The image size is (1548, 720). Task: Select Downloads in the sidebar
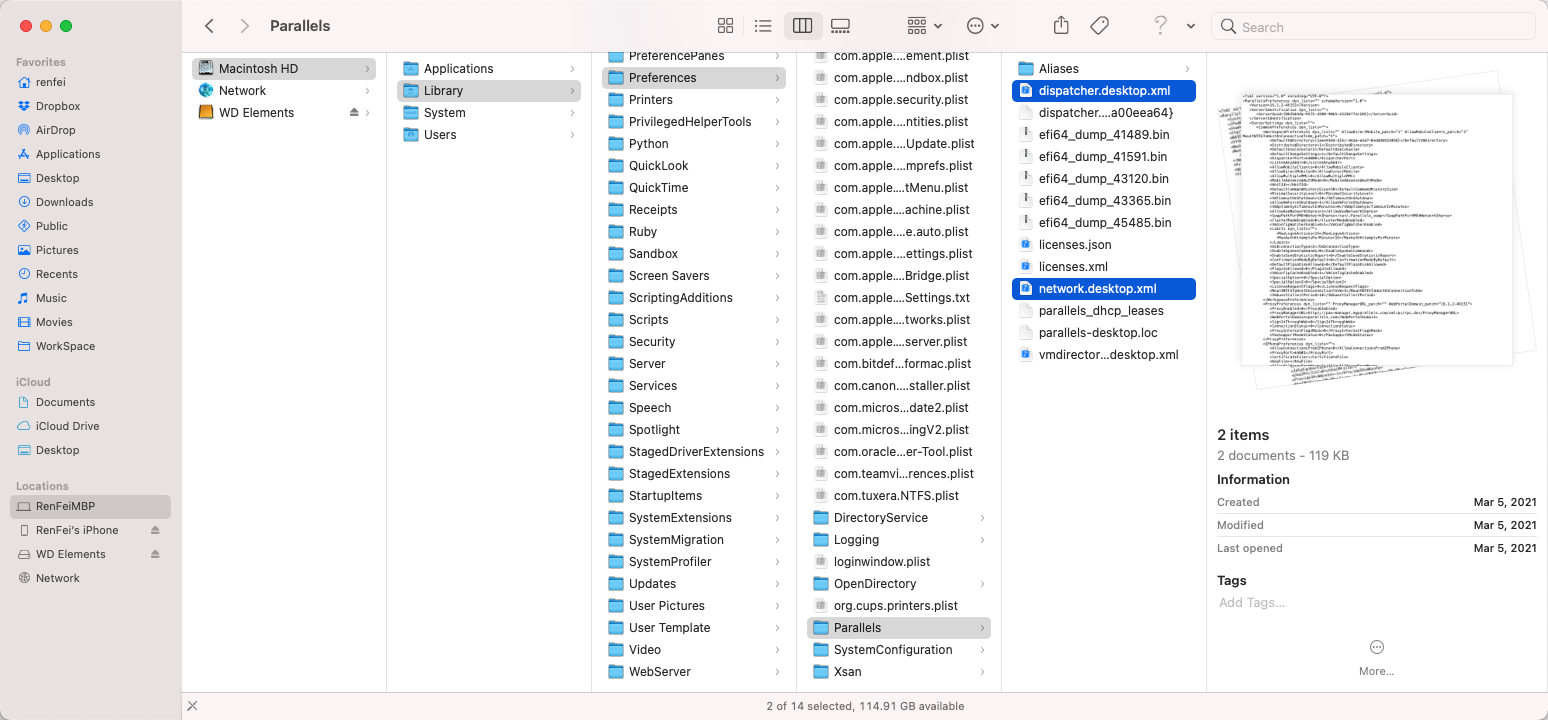90,202
